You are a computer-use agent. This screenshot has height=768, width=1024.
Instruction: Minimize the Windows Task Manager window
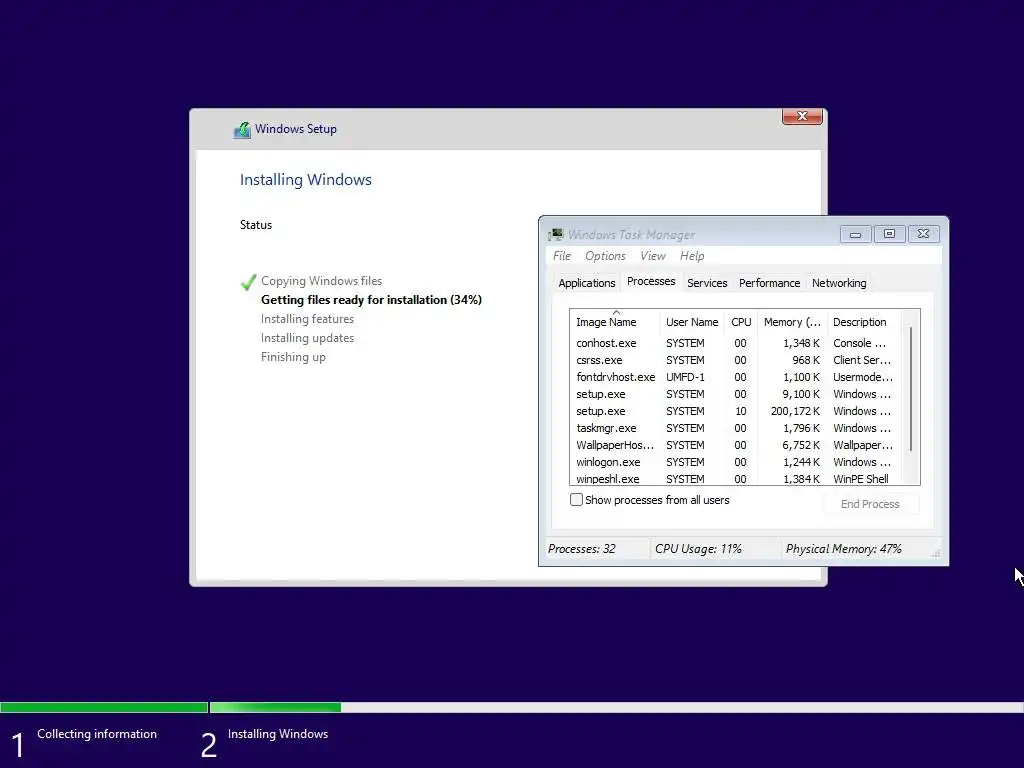(856, 234)
